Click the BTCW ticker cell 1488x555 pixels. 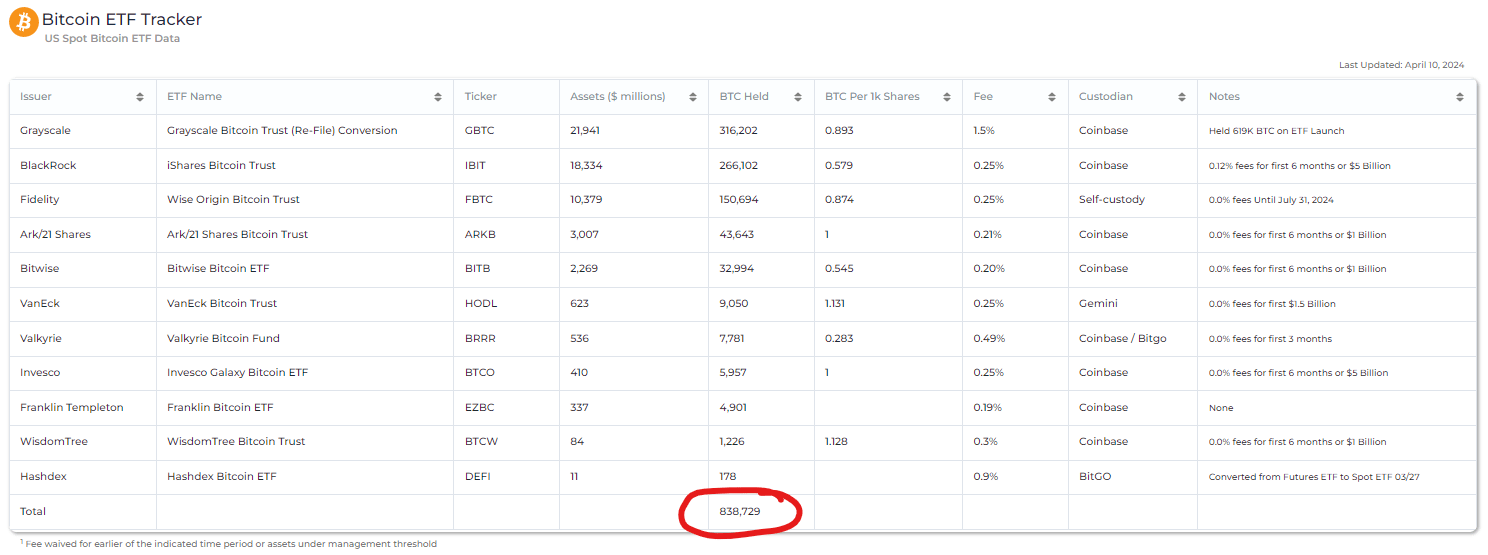click(x=481, y=441)
